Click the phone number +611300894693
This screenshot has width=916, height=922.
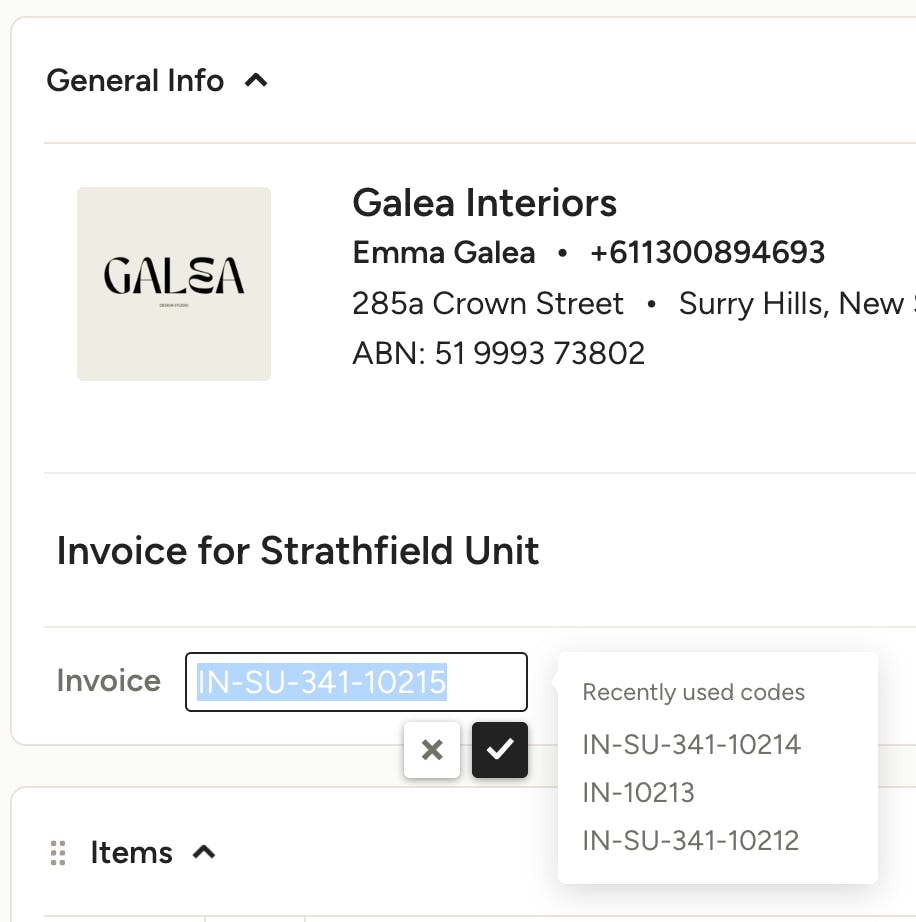click(x=707, y=253)
